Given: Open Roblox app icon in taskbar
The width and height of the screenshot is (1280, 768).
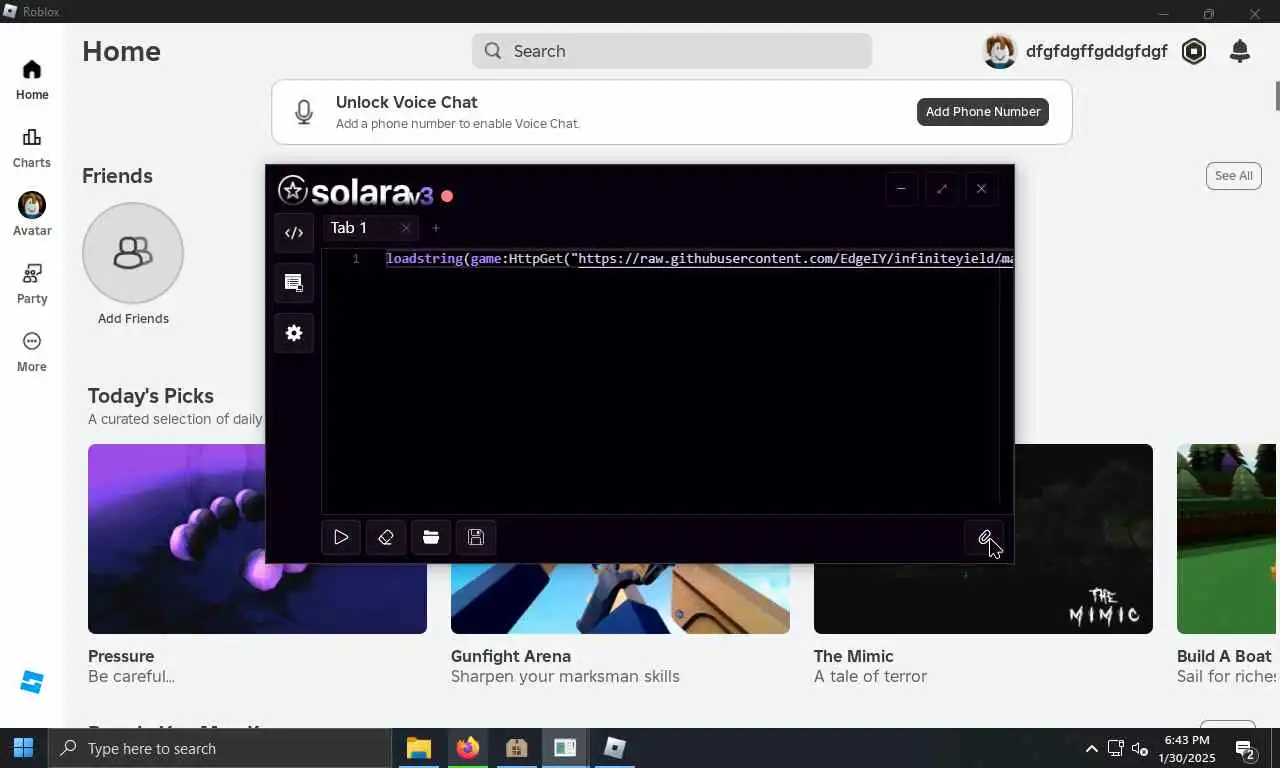Looking at the screenshot, I should click(x=615, y=748).
